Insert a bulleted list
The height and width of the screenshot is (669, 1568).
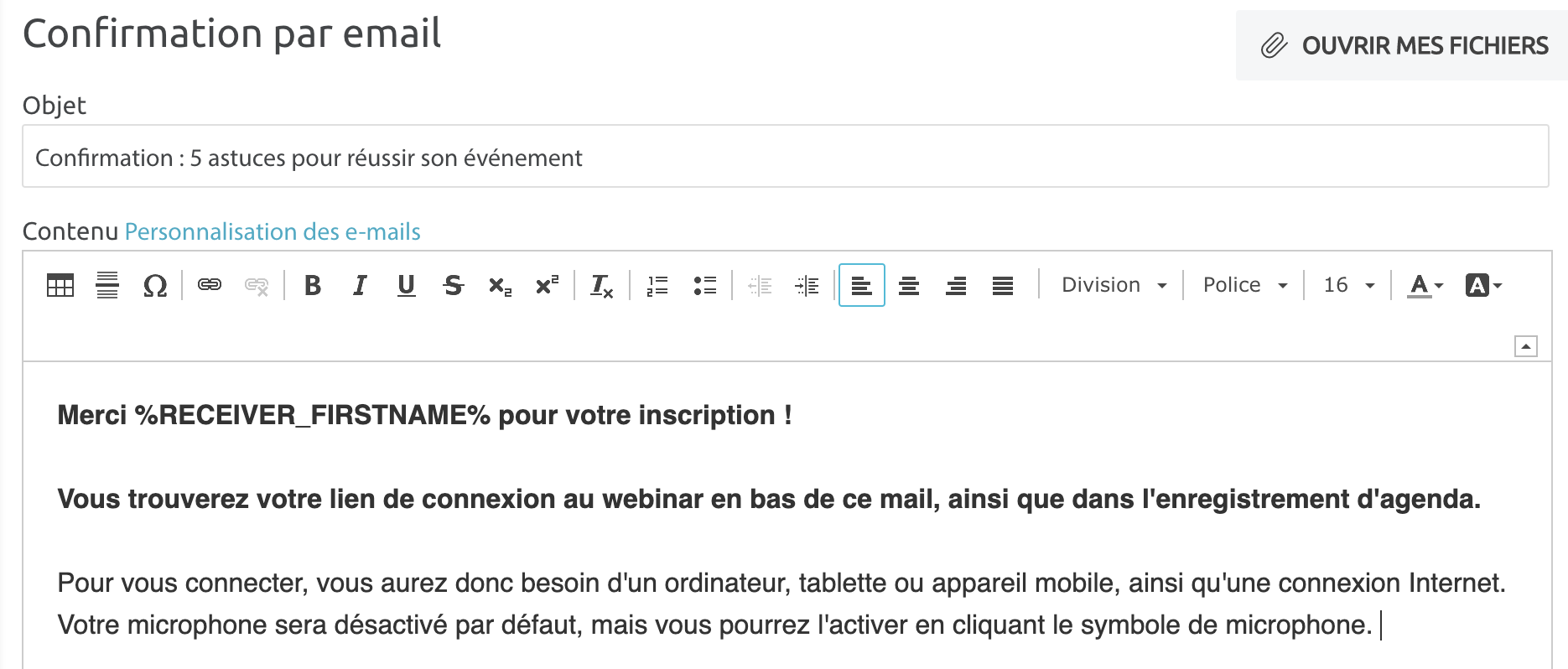(704, 286)
